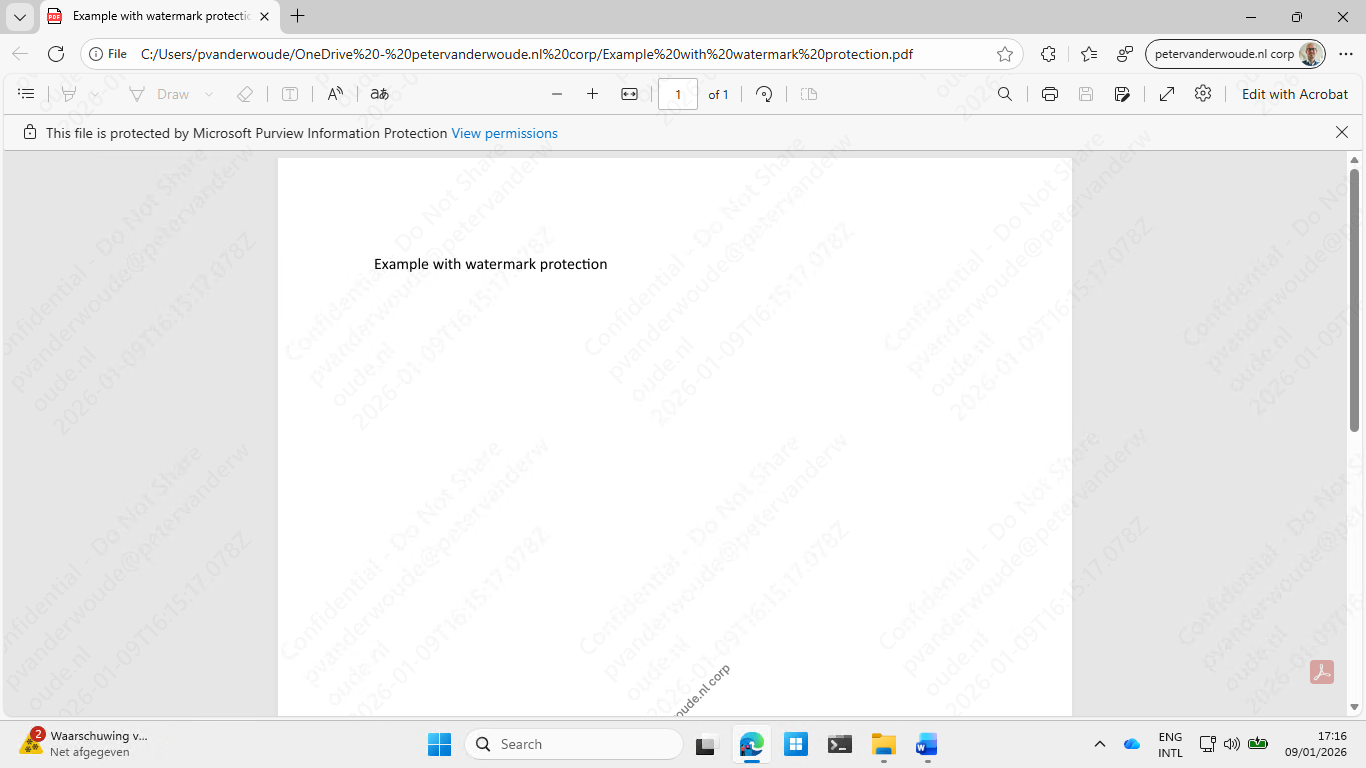Open a new browser tab
The width and height of the screenshot is (1366, 768).
point(297,16)
